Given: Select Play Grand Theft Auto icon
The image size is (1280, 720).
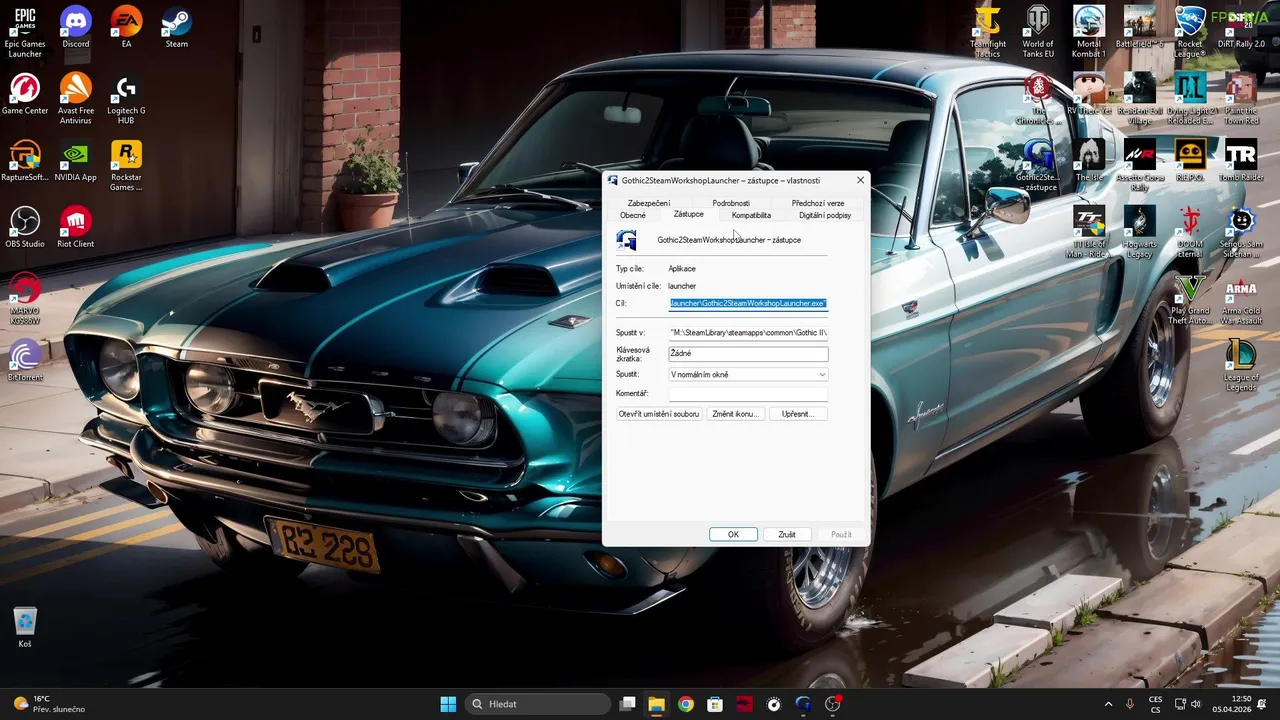Looking at the screenshot, I should pos(1190,299).
